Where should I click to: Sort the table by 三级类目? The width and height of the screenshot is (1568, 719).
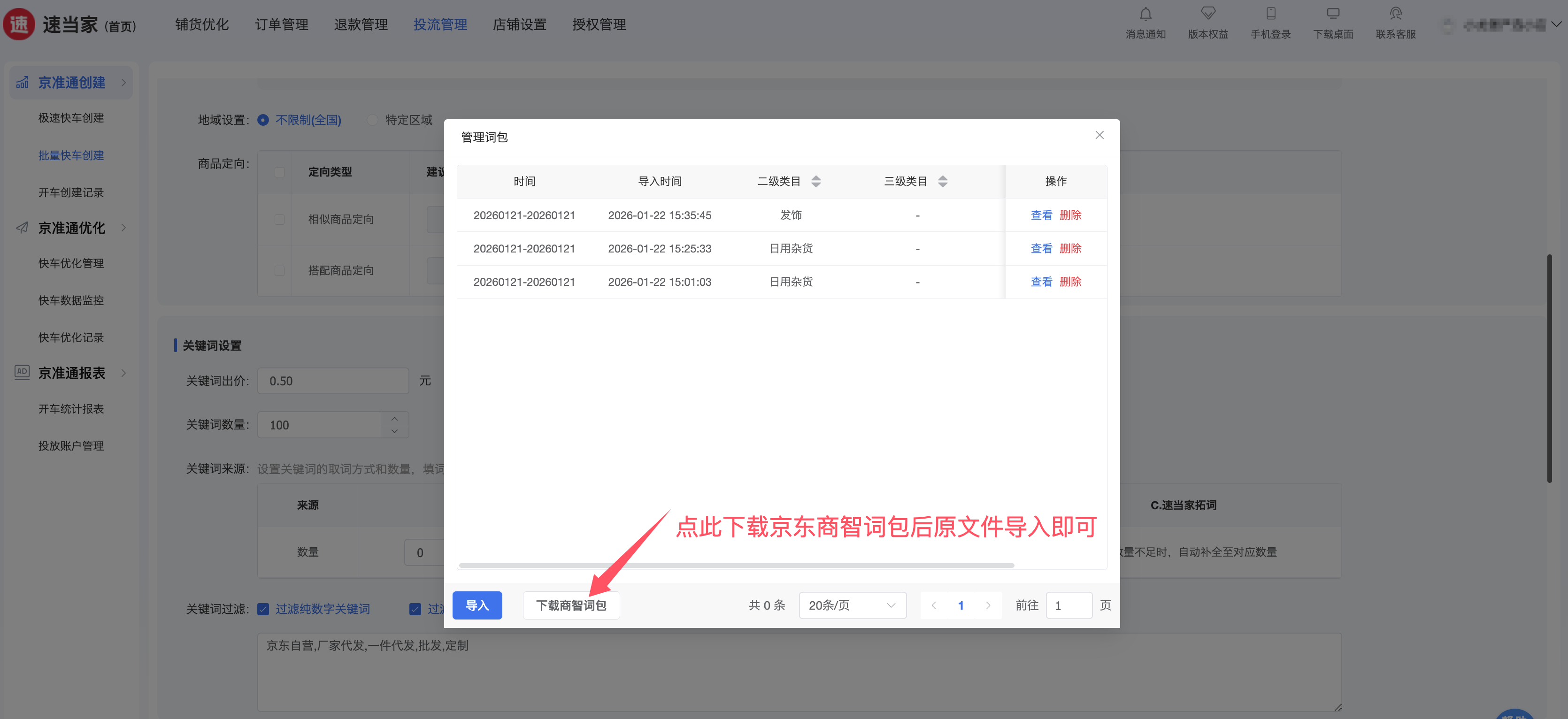click(942, 181)
